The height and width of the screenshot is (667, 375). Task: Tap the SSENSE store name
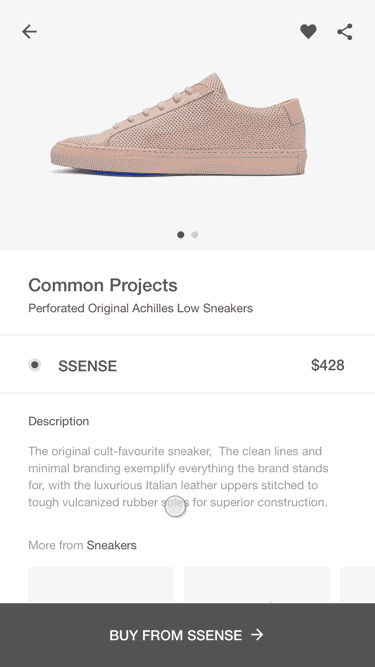point(88,366)
